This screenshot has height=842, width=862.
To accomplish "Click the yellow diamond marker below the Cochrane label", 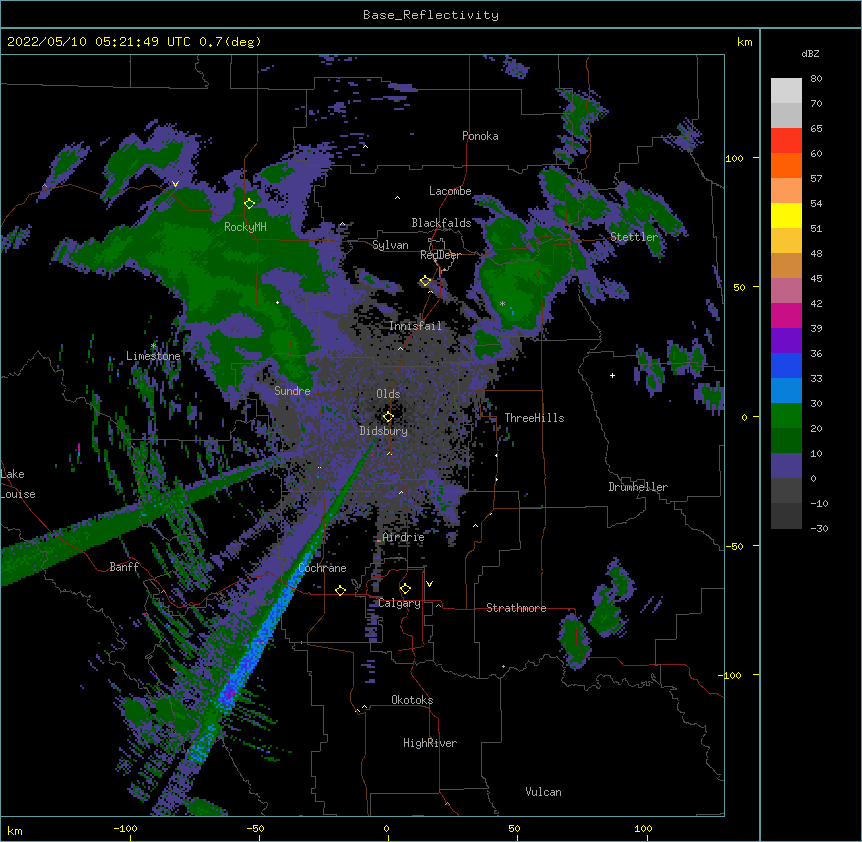I will click(x=340, y=590).
